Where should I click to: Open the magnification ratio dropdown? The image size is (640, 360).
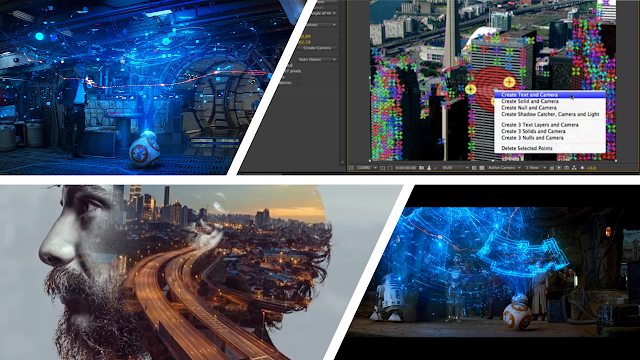[367, 168]
